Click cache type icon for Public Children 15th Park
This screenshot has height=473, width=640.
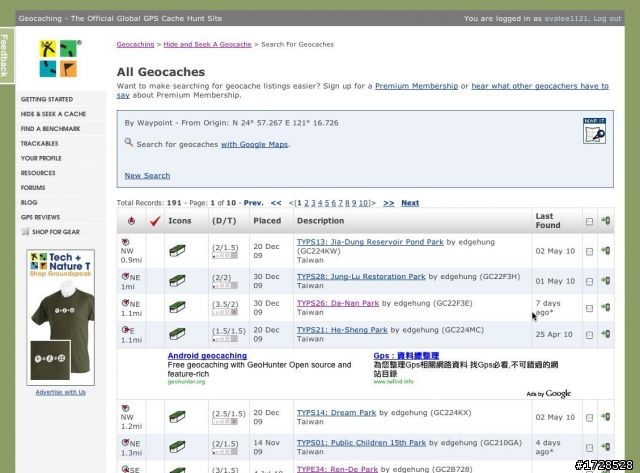pos(177,446)
